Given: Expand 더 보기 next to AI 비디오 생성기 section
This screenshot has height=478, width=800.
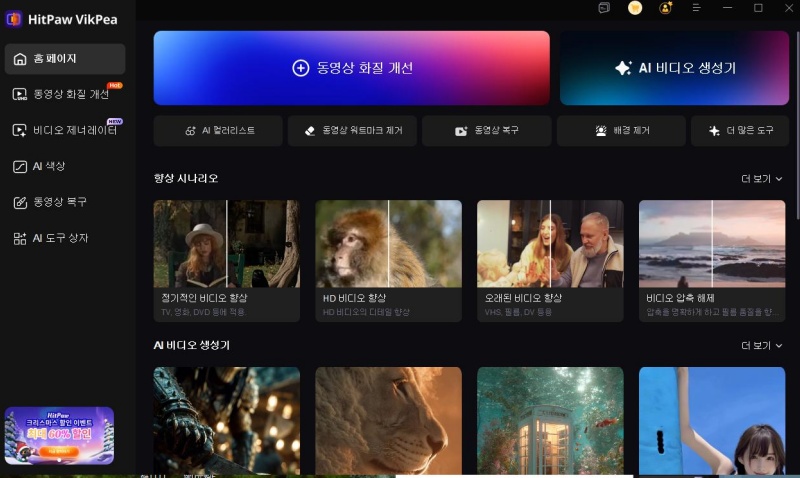Looking at the screenshot, I should pyautogui.click(x=761, y=345).
